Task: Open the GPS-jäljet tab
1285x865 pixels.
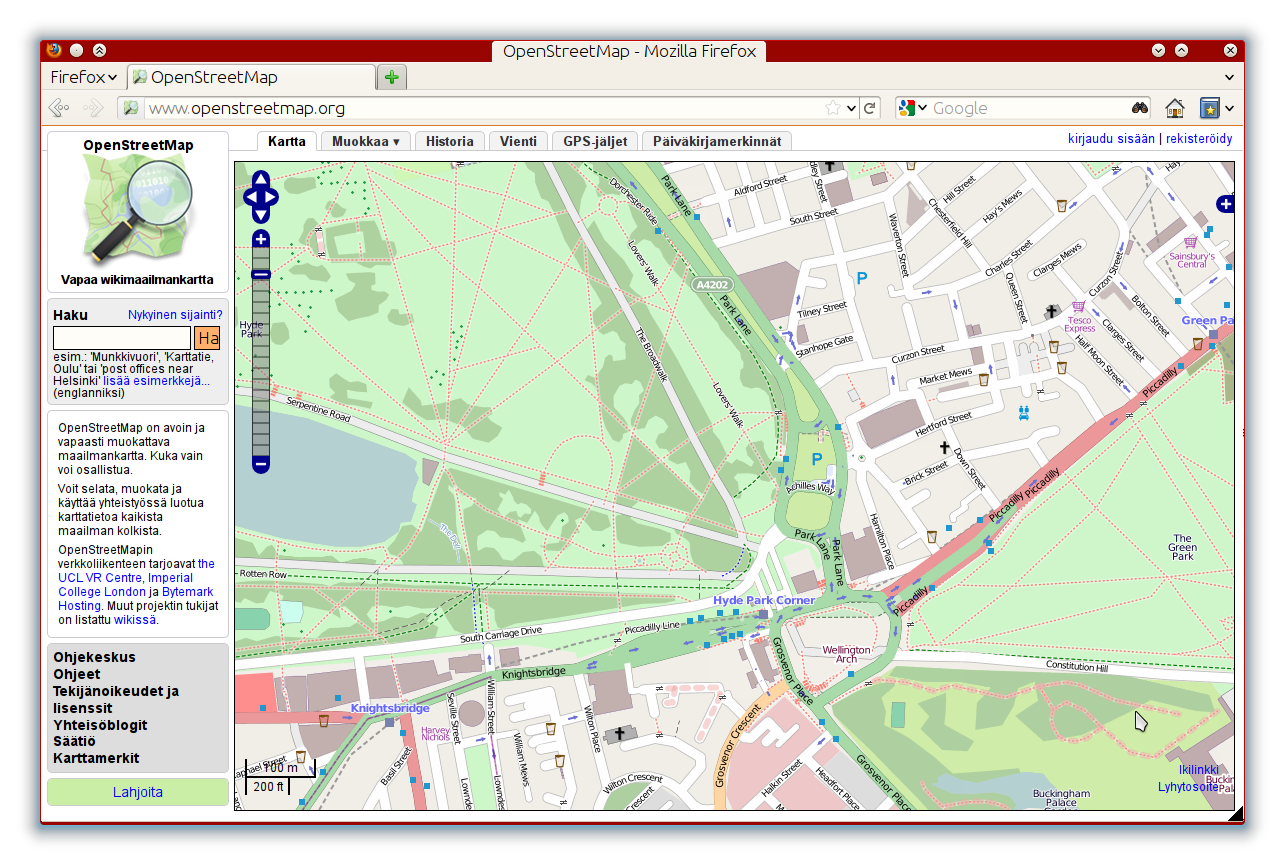Action: point(594,141)
